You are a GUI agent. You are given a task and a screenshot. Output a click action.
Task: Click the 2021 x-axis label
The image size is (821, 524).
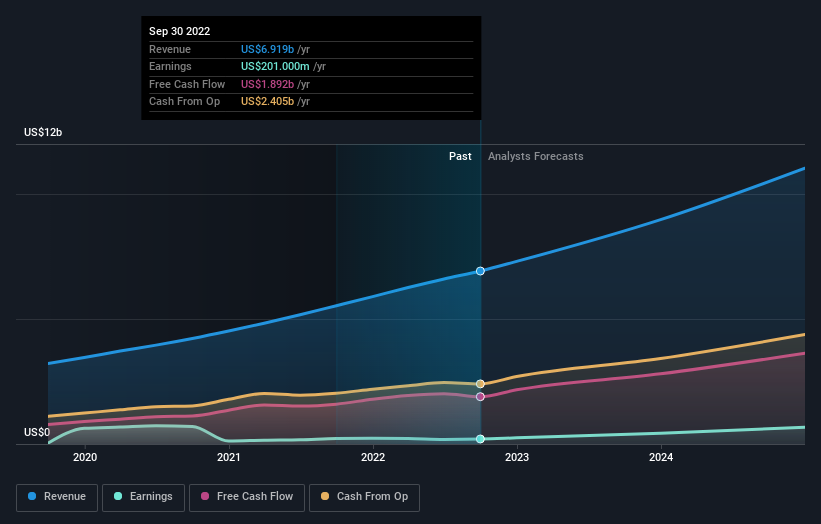(229, 457)
